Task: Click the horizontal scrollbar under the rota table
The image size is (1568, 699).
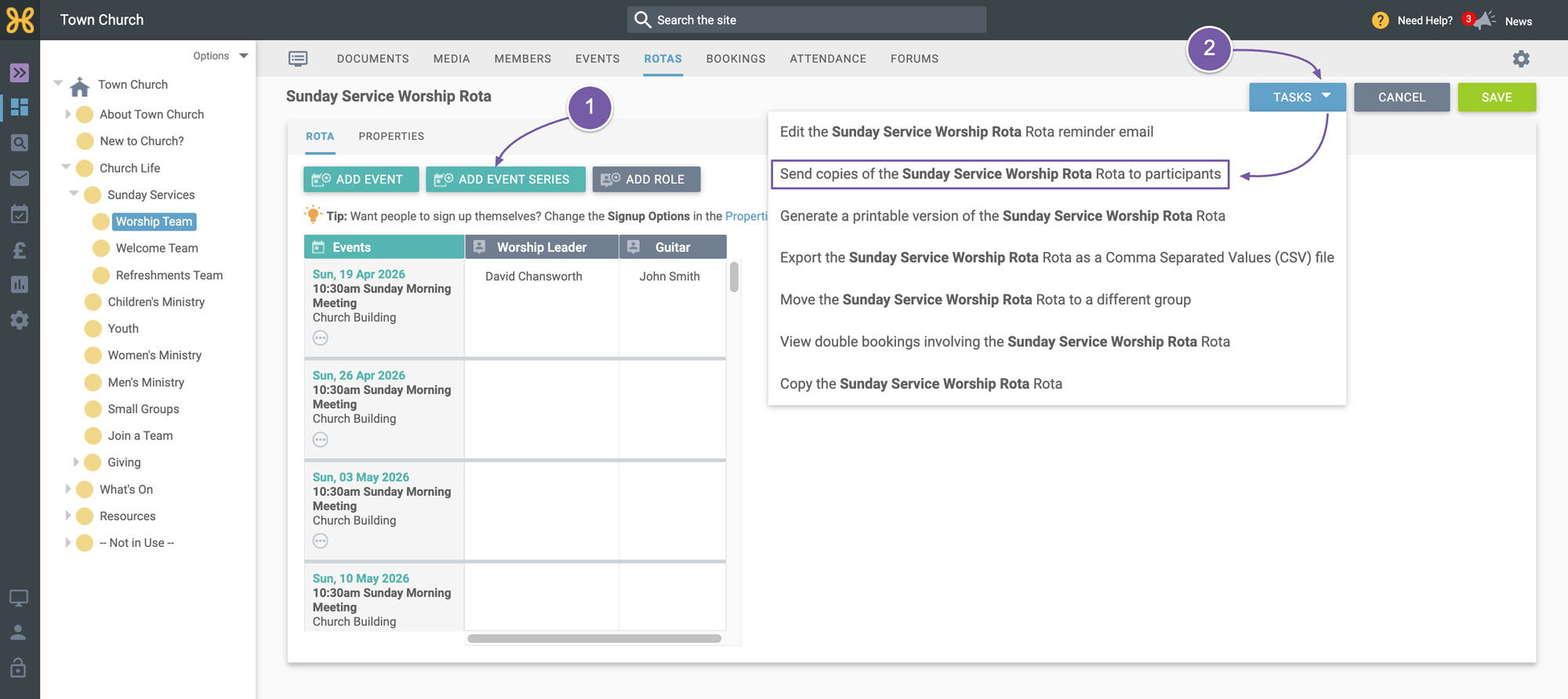Action: coord(594,639)
